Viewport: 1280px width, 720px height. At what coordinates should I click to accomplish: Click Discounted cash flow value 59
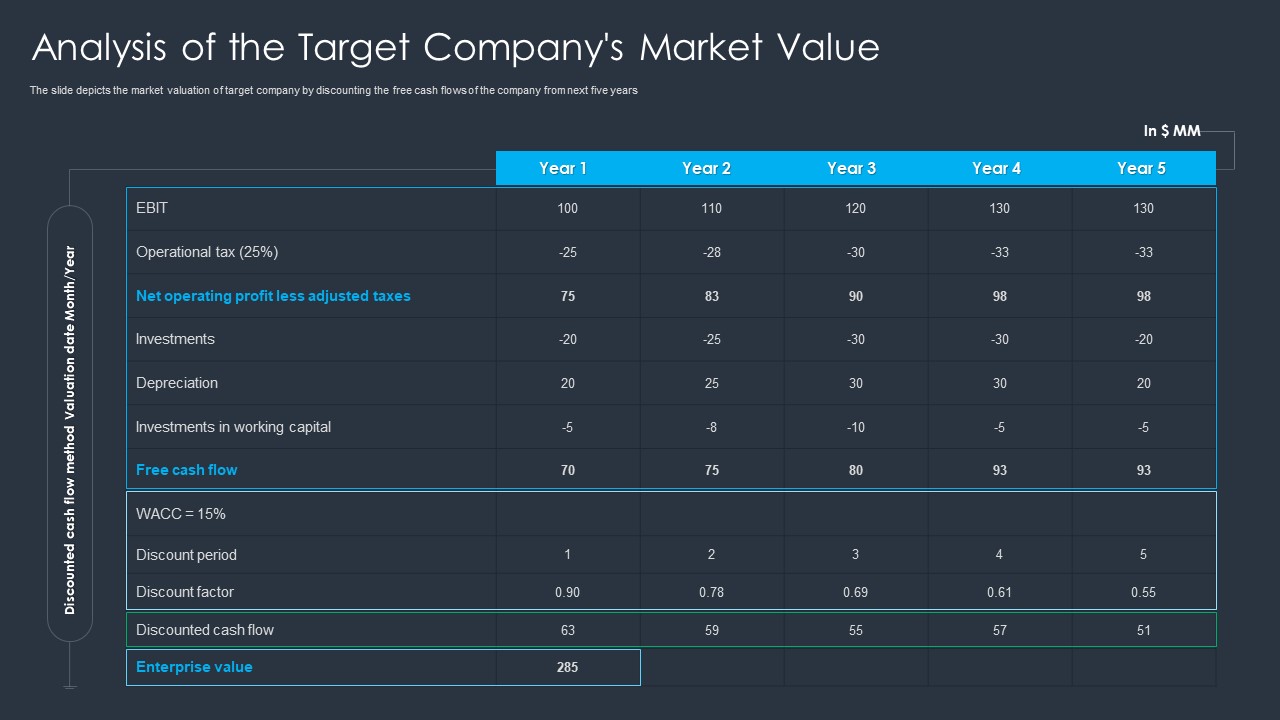[712, 630]
